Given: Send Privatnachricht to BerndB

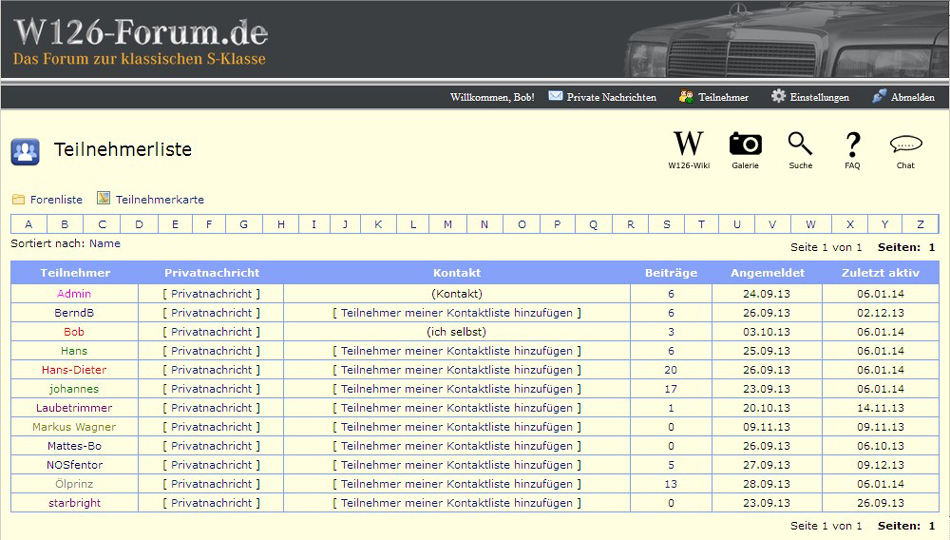Looking at the screenshot, I should point(211,313).
